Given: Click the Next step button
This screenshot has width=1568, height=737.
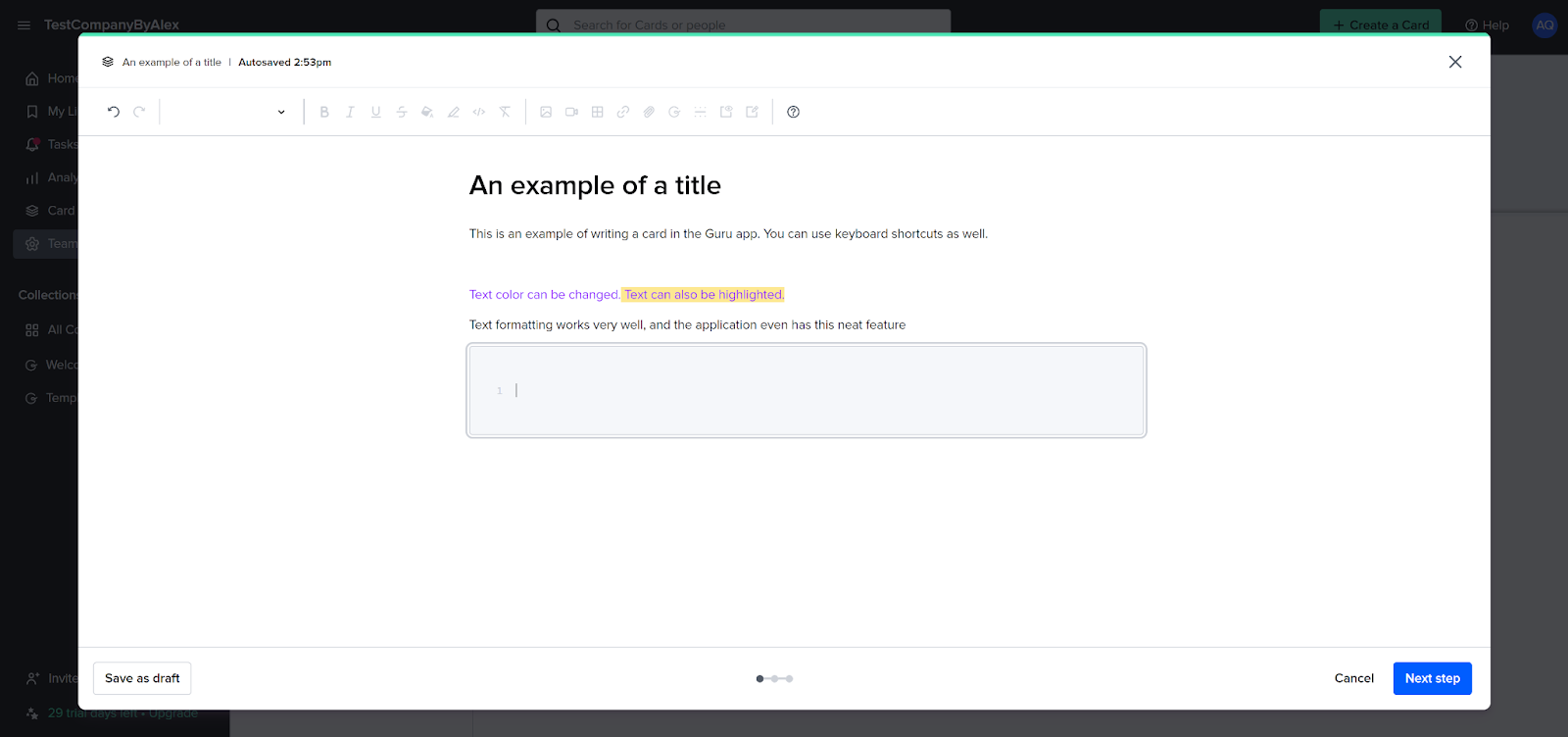Looking at the screenshot, I should tap(1432, 678).
